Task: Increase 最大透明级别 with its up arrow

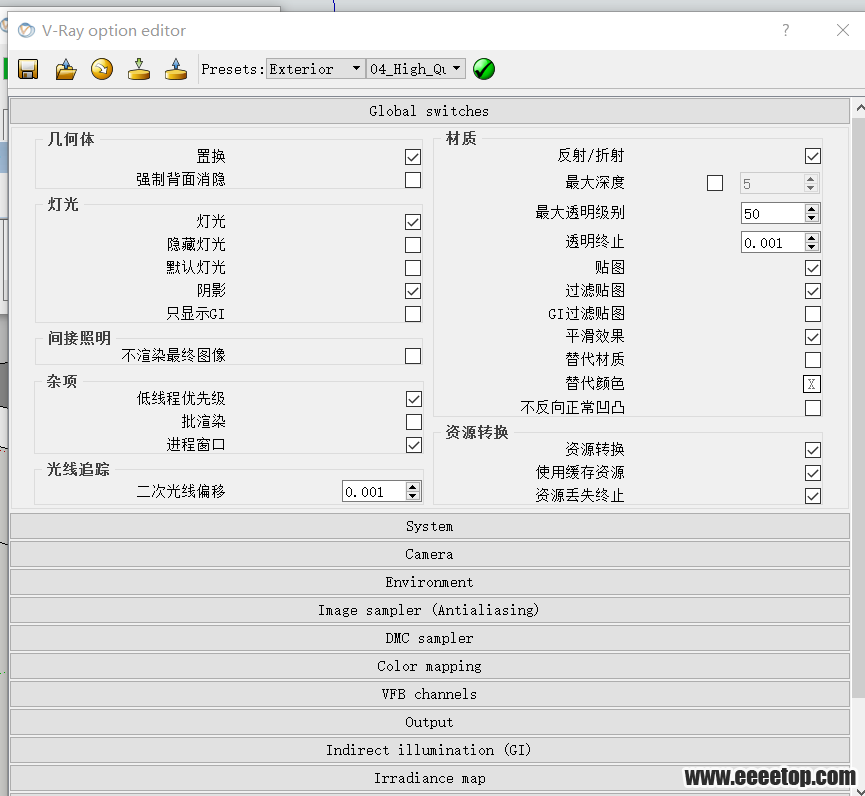Action: coord(811,209)
